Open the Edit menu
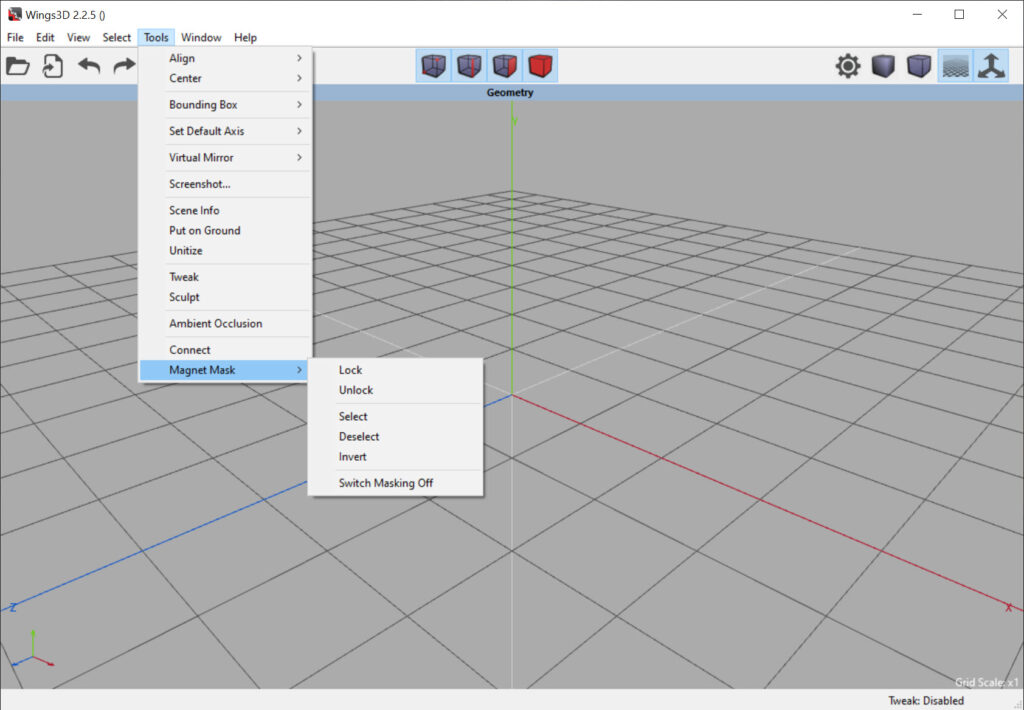The height and width of the screenshot is (710, 1024). point(45,37)
